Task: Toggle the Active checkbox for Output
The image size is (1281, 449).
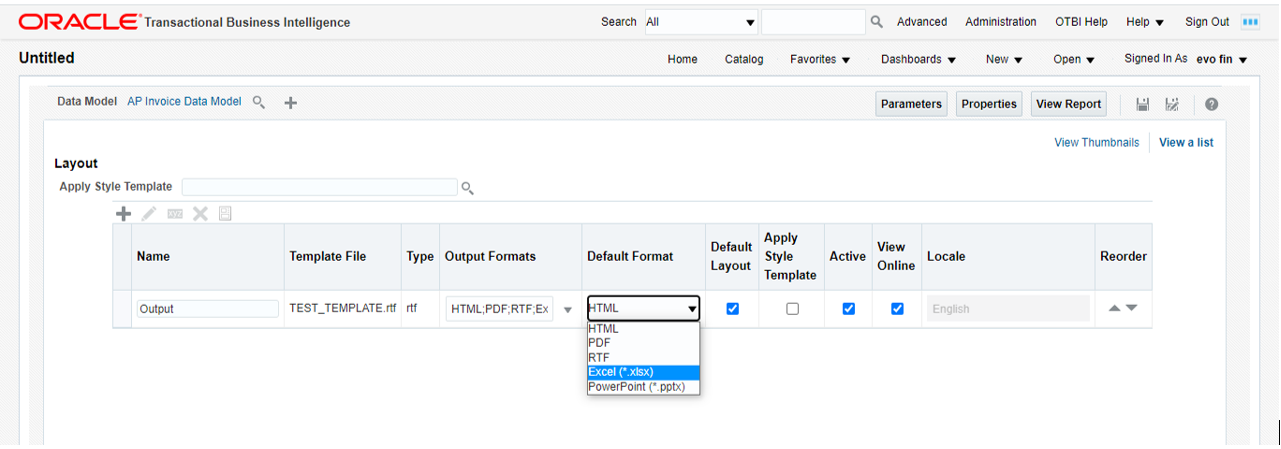Action: pyautogui.click(x=848, y=309)
